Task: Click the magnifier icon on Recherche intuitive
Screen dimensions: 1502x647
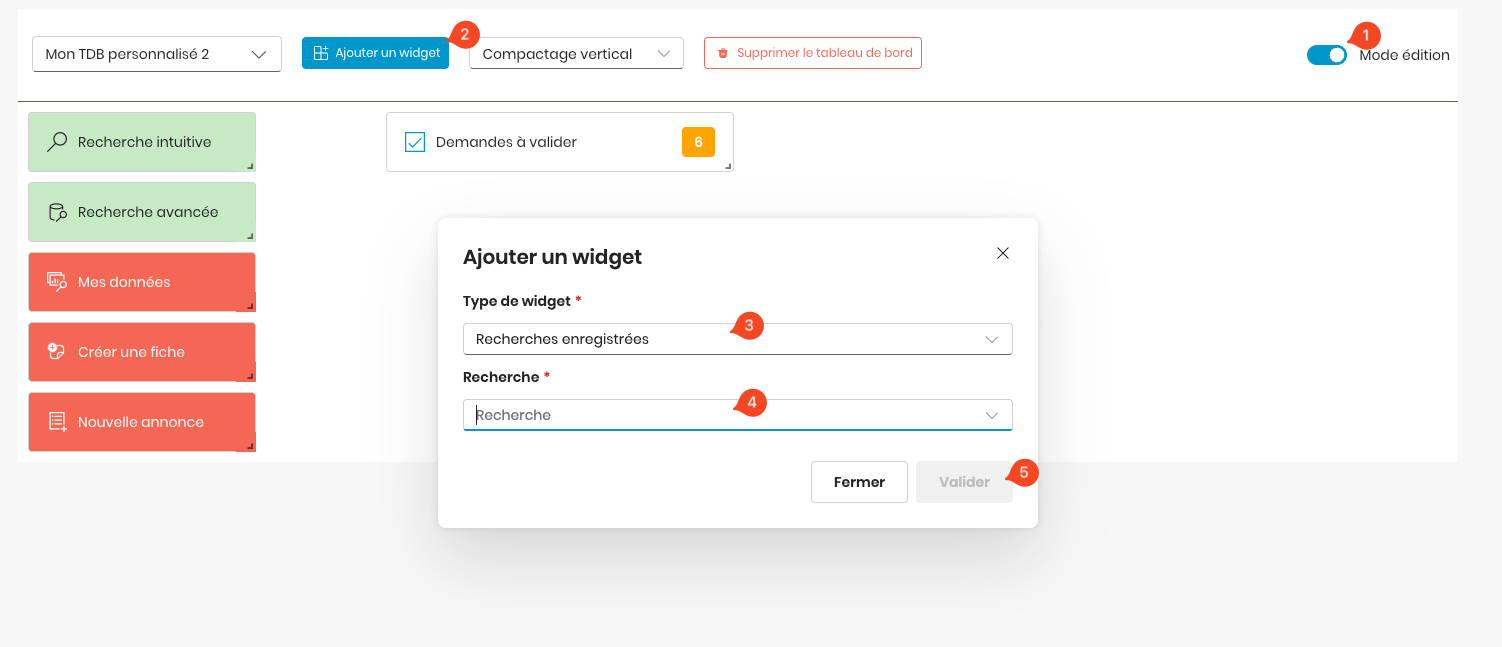Action: pyautogui.click(x=57, y=142)
